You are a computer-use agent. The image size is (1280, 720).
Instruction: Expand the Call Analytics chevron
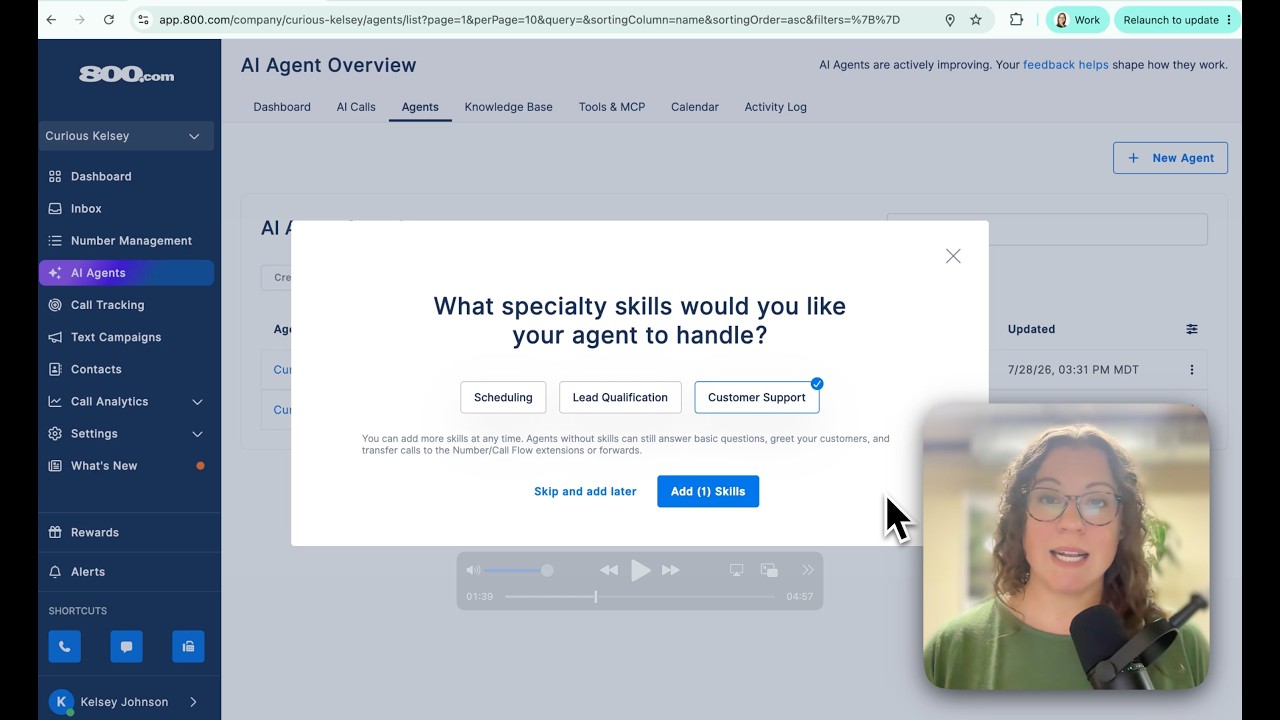coord(197,401)
